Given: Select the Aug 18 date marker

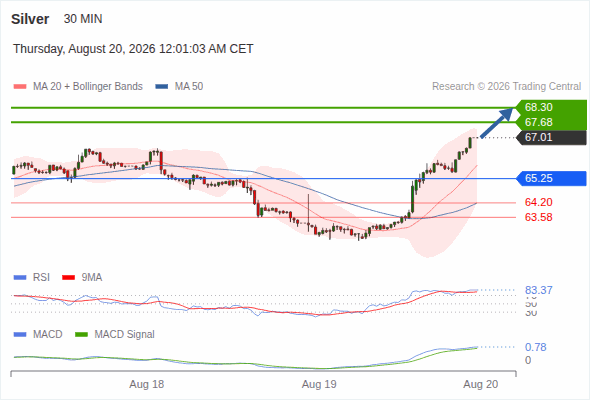Looking at the screenshot, I should [147, 385].
